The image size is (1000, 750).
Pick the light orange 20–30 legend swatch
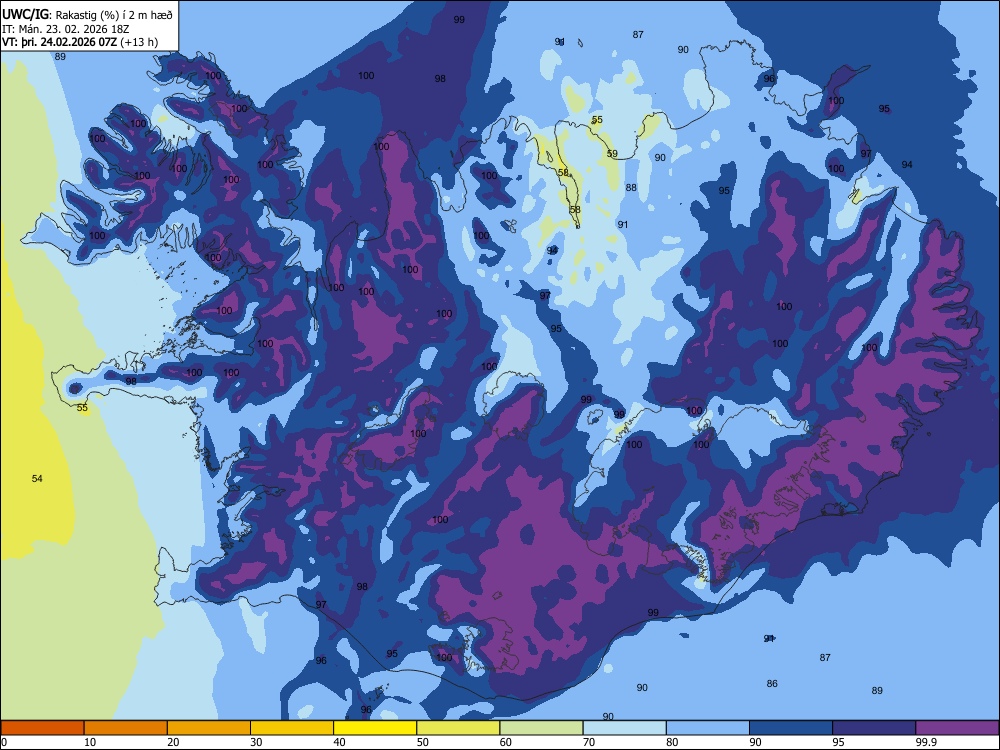pyautogui.click(x=209, y=728)
